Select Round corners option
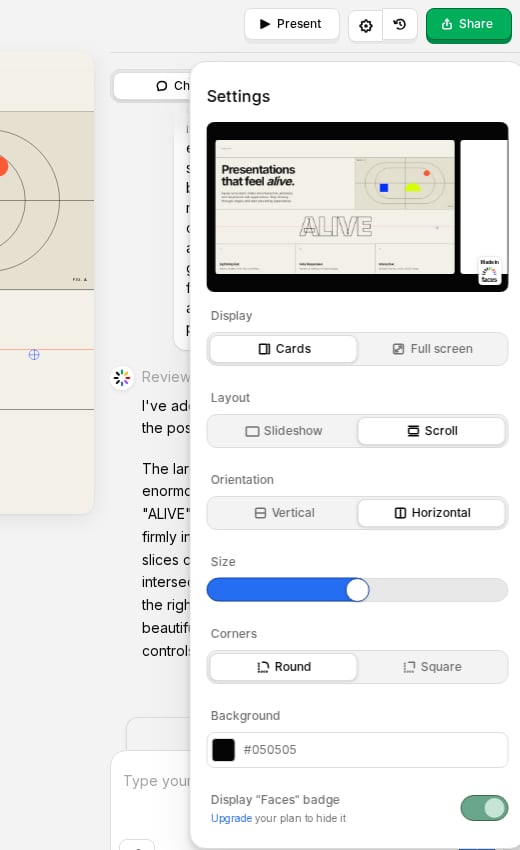Image resolution: width=520 pixels, height=850 pixels. tap(284, 667)
